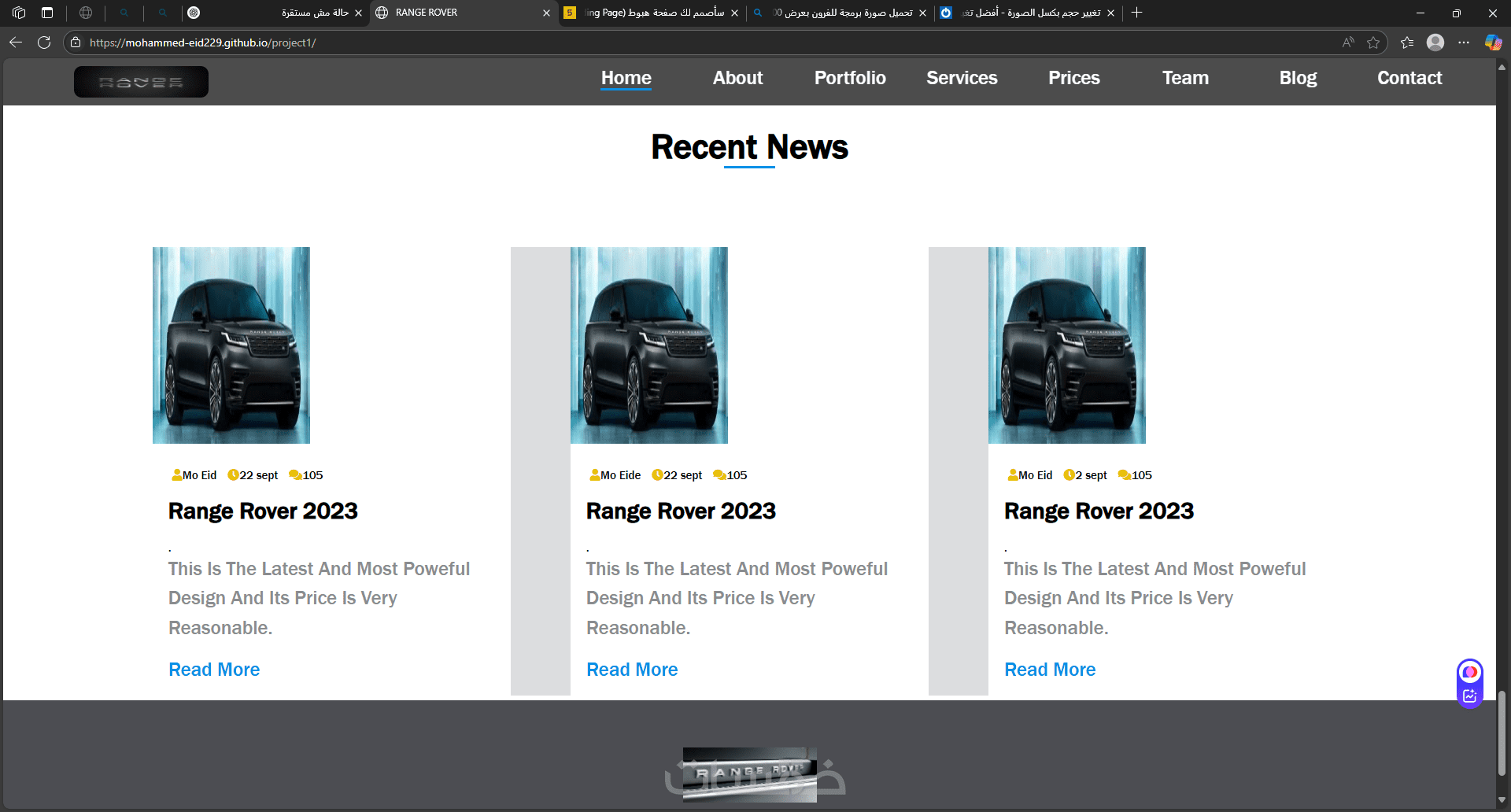Open the Edge workspaces icon
This screenshot has width=1511, height=812.
[19, 13]
